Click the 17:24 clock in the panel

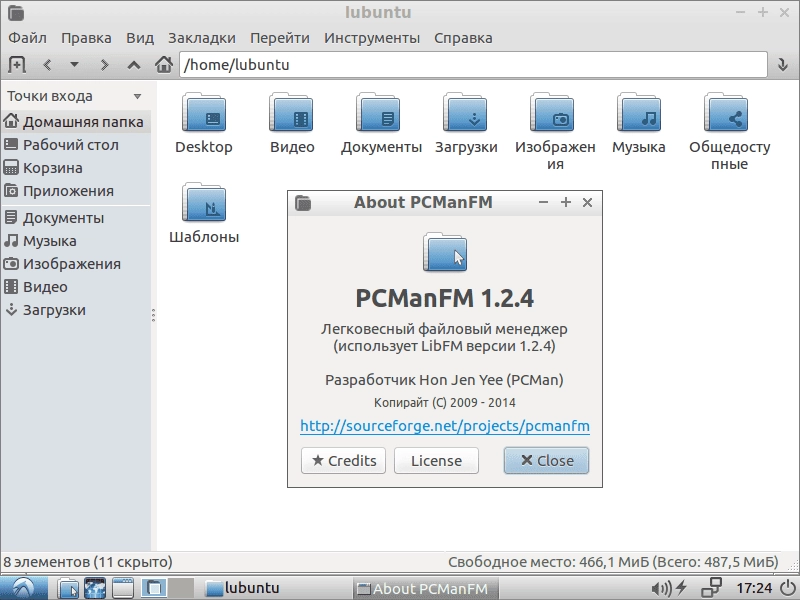[x=754, y=588]
